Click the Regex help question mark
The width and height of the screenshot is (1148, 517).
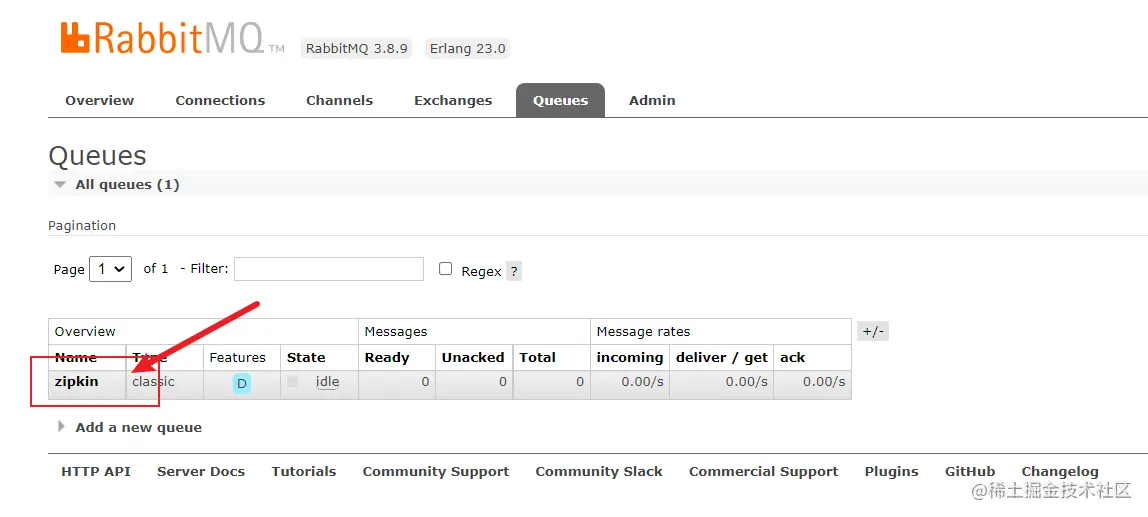514,271
